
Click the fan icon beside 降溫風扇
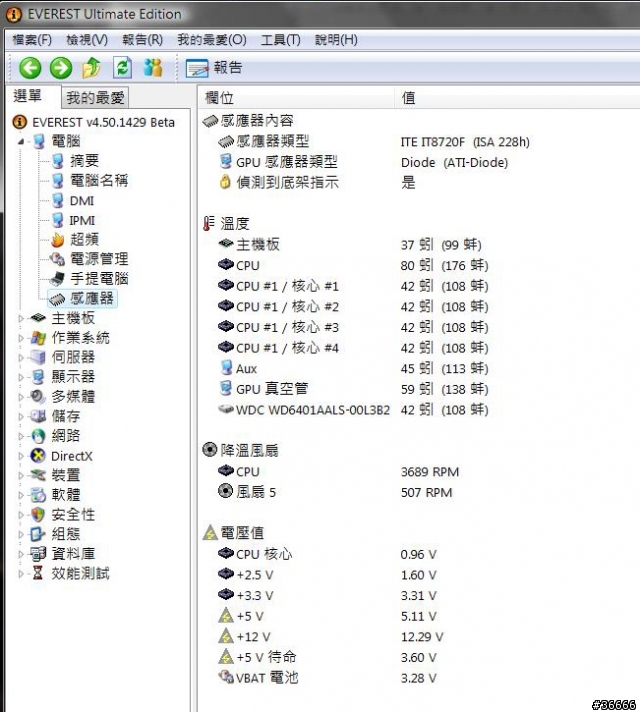[209, 450]
